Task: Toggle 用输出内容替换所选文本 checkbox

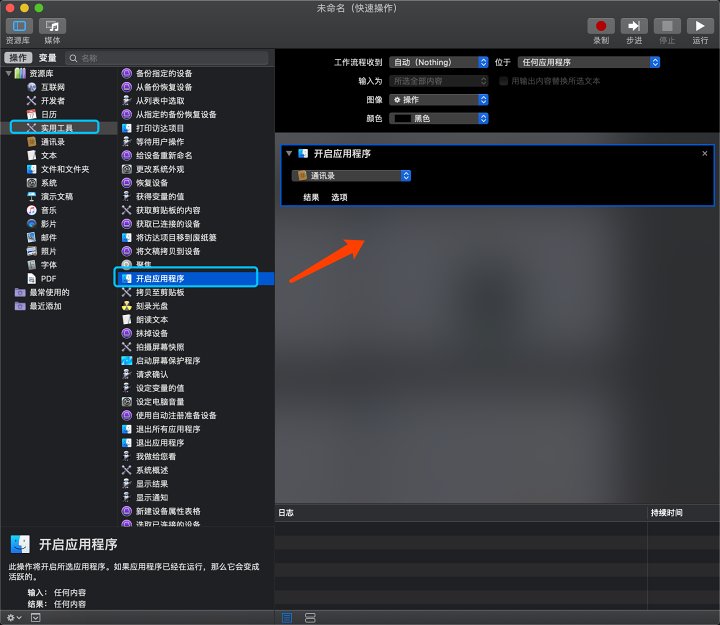Action: point(503,81)
